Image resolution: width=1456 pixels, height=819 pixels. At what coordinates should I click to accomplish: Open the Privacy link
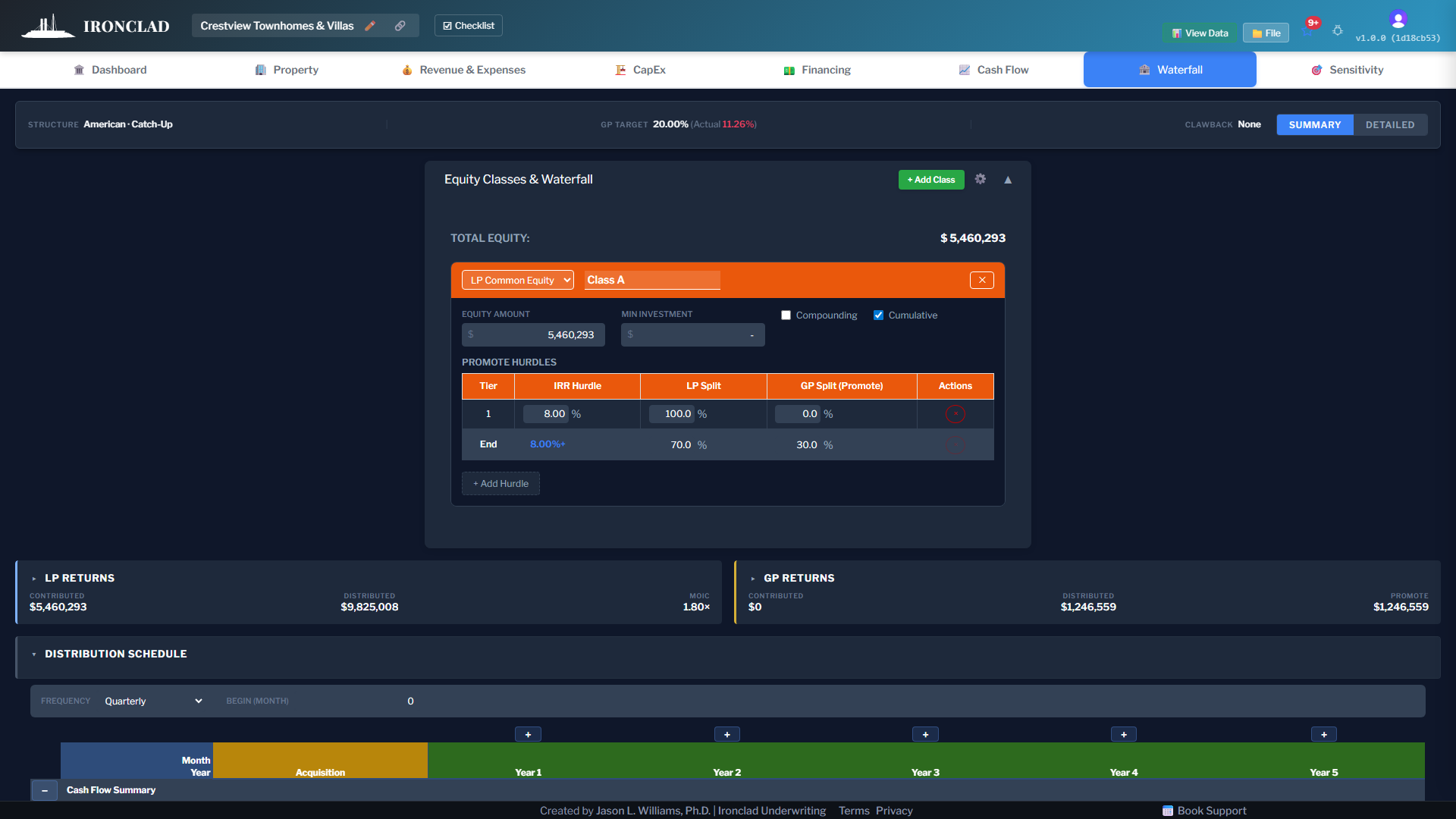[894, 811]
